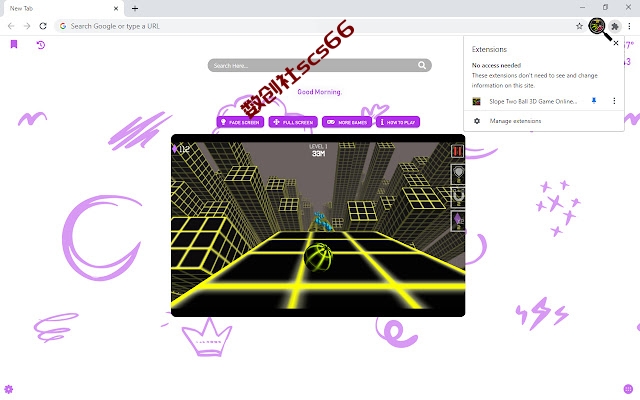Viewport: 640px width, 400px height.
Task: Activate the purple gem power-up icon
Action: pos(458,221)
